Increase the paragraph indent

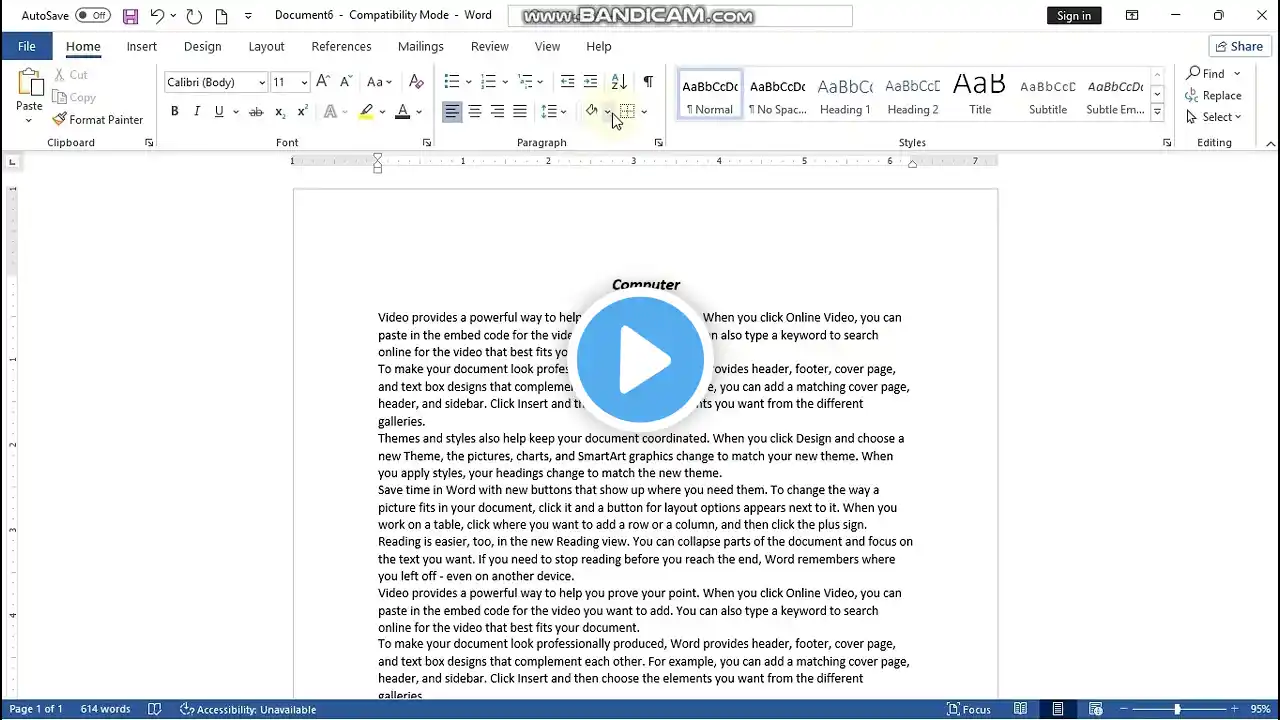(x=590, y=82)
